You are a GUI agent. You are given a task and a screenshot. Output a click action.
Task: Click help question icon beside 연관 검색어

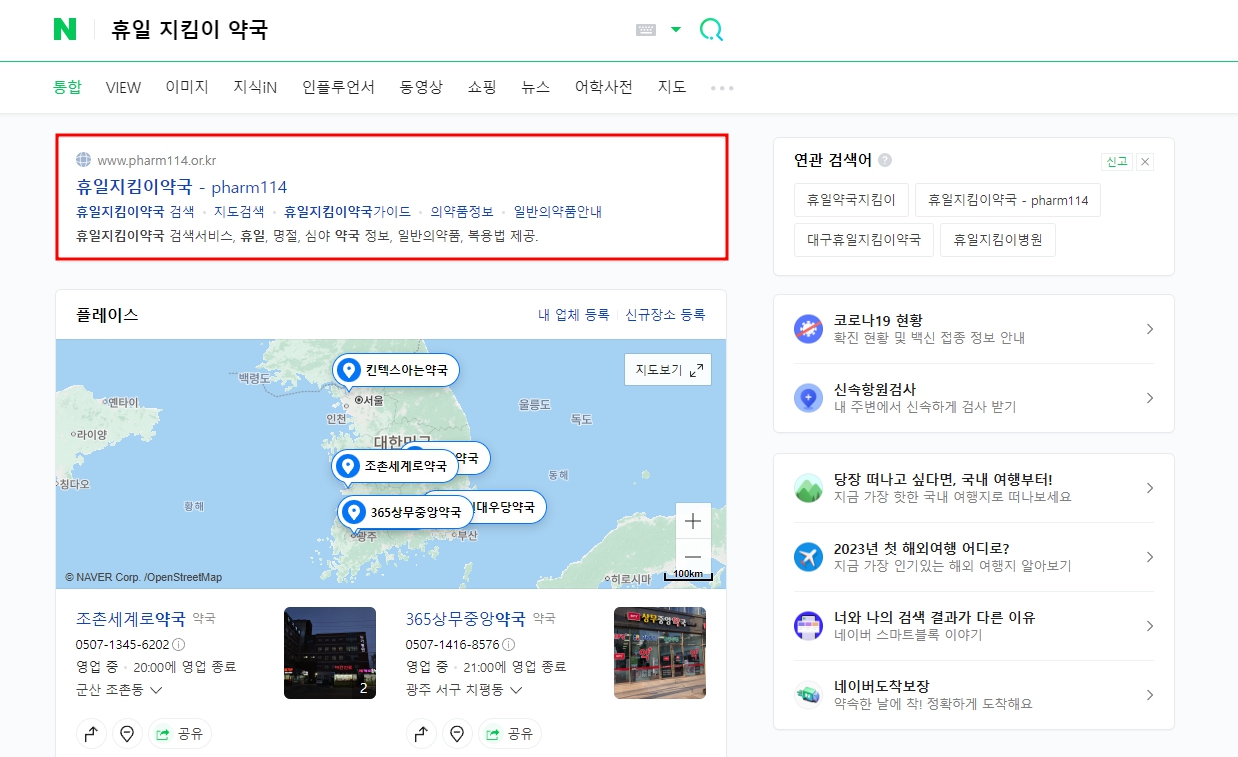point(885,160)
